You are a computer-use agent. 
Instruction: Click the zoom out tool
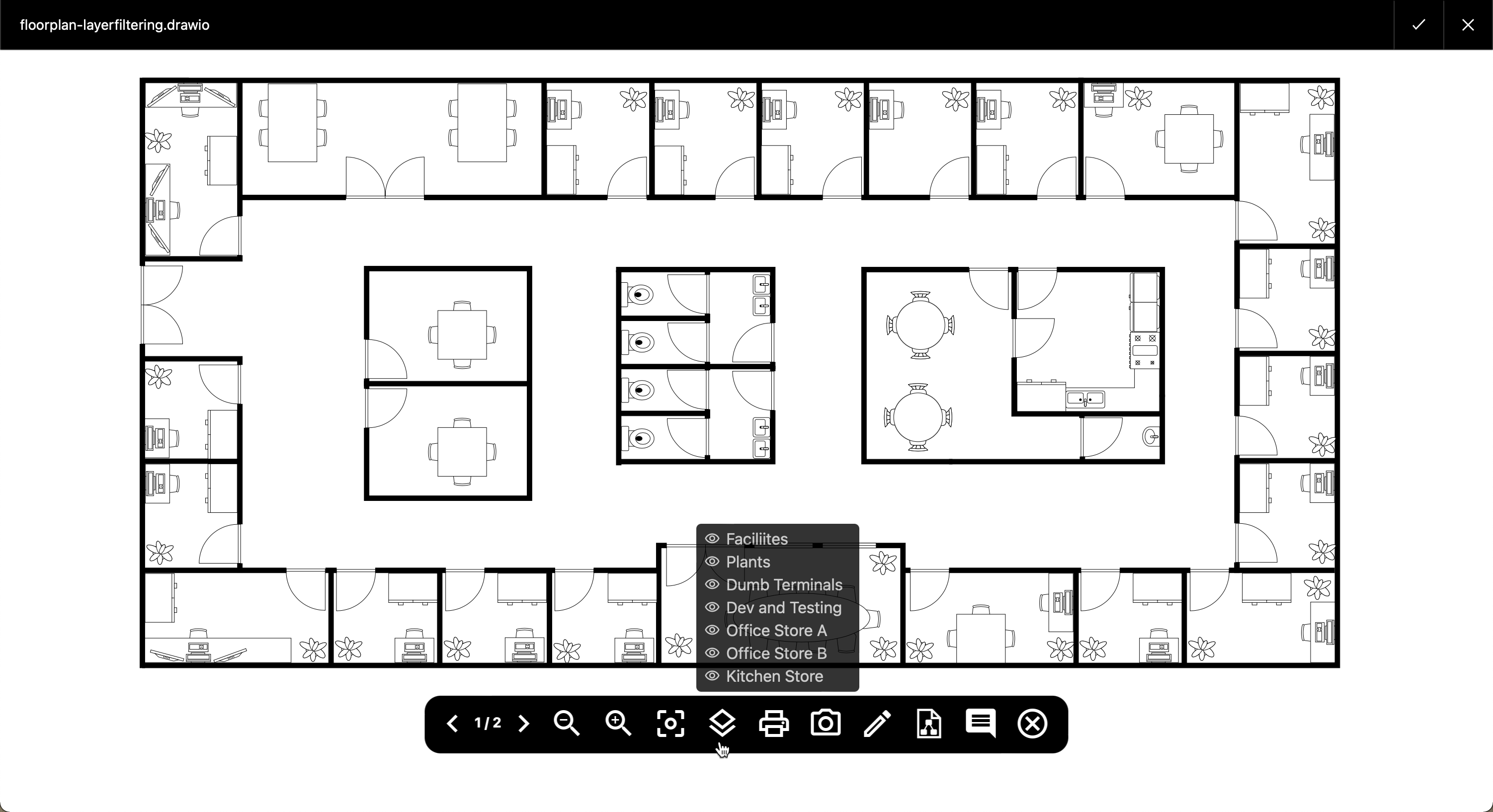click(567, 724)
